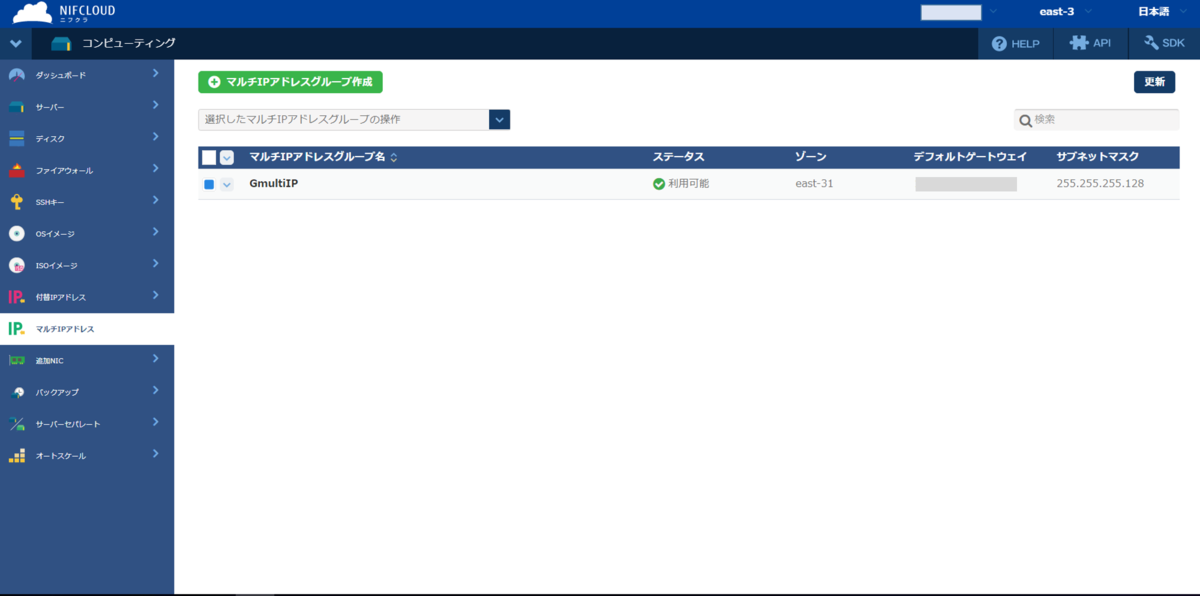Click the 追加NIC card icon
The width and height of the screenshot is (1200, 596).
click(x=17, y=360)
